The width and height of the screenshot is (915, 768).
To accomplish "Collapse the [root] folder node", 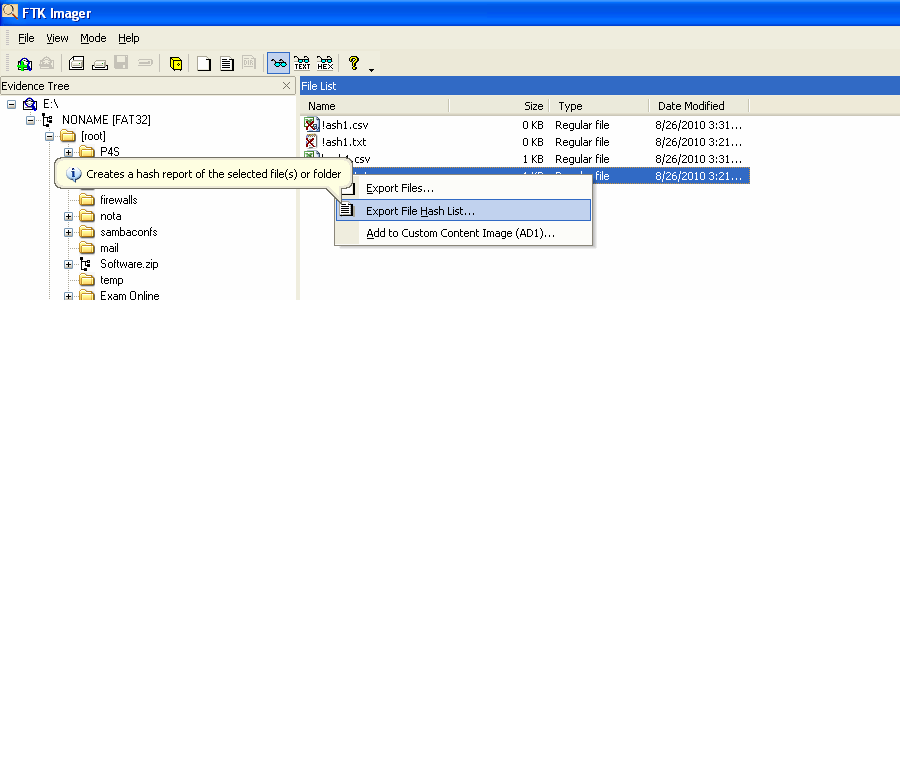I will click(x=50, y=137).
